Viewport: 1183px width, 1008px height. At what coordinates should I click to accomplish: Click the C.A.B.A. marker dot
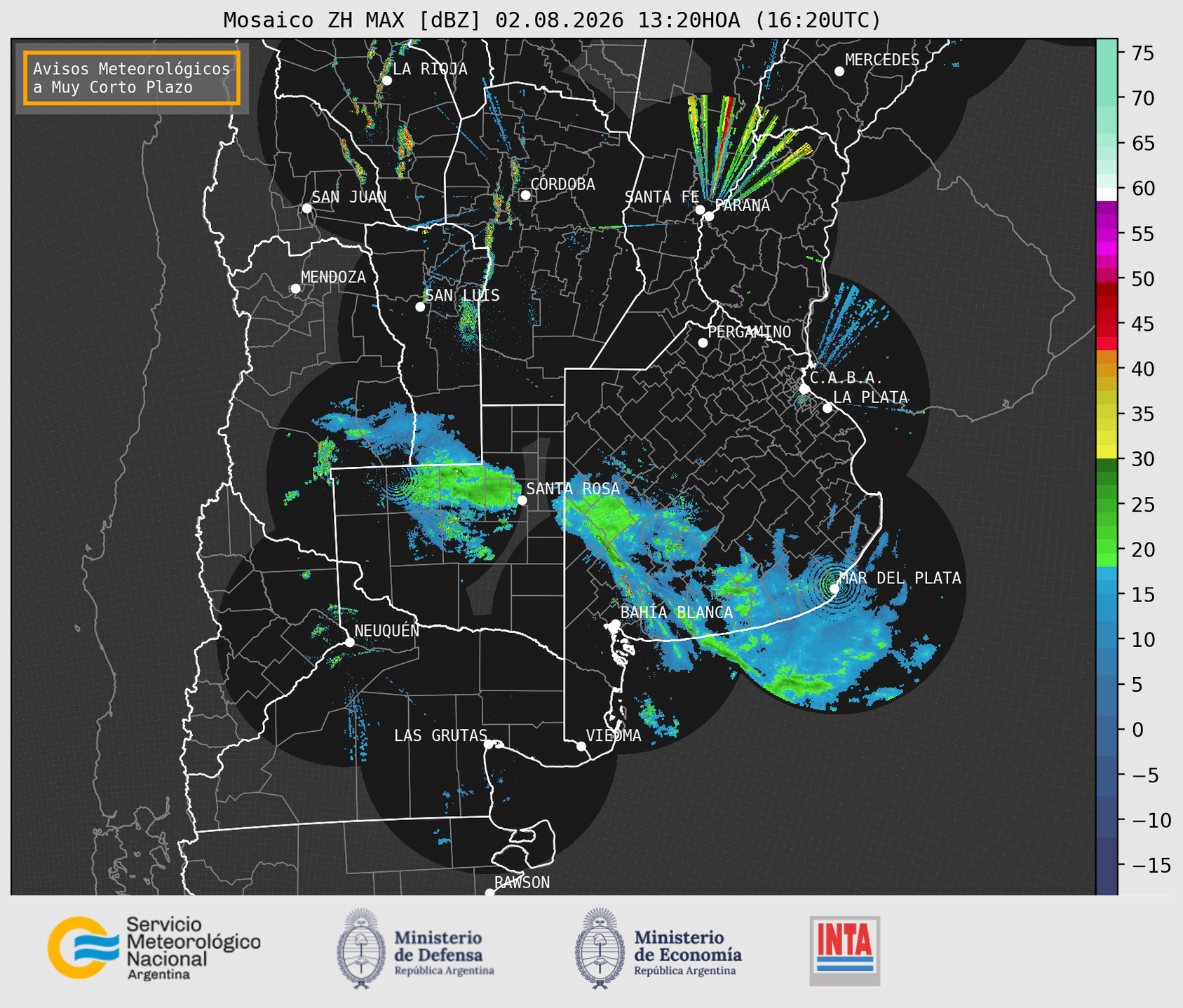804,388
